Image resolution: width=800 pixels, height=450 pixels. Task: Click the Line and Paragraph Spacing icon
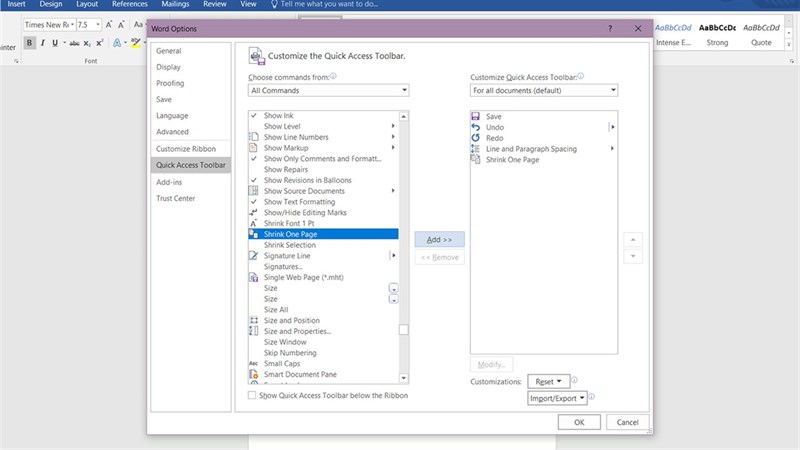click(476, 148)
